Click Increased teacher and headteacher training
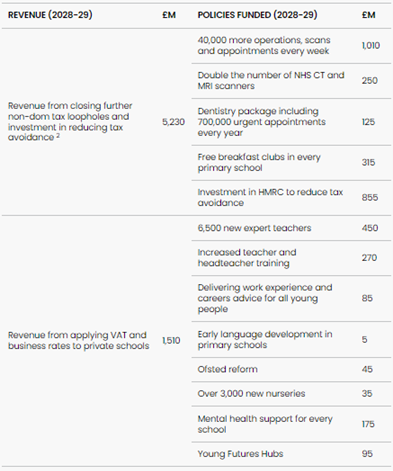 pyautogui.click(x=247, y=258)
